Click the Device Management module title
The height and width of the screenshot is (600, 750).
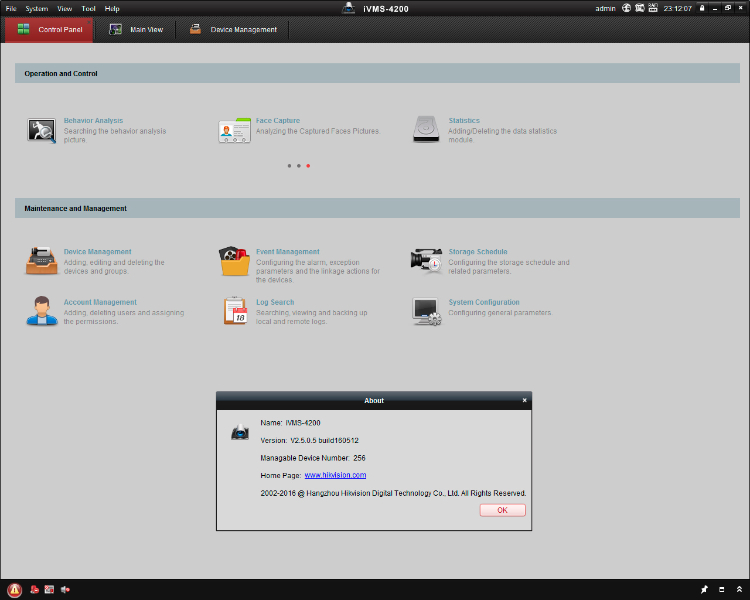click(98, 252)
